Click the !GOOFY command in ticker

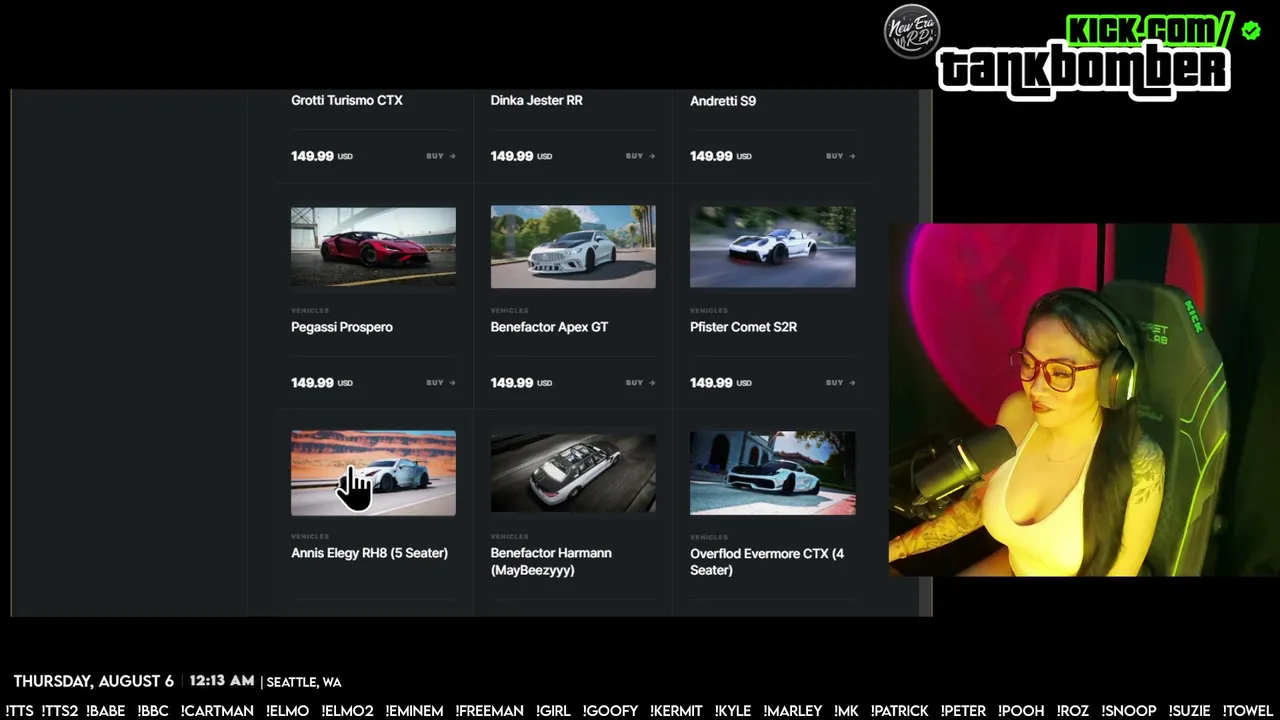click(x=610, y=711)
